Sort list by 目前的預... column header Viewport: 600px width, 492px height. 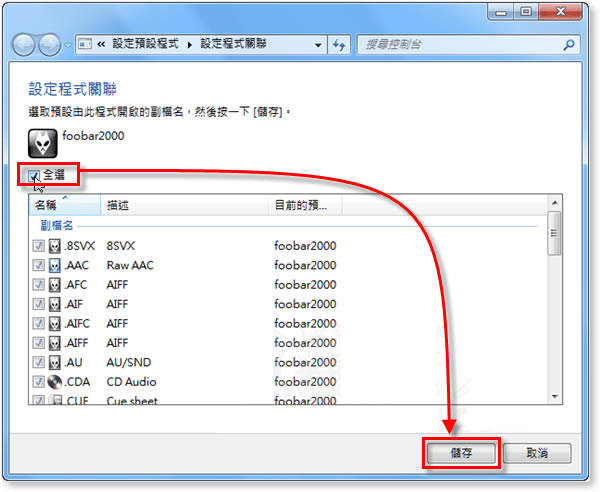(305, 205)
